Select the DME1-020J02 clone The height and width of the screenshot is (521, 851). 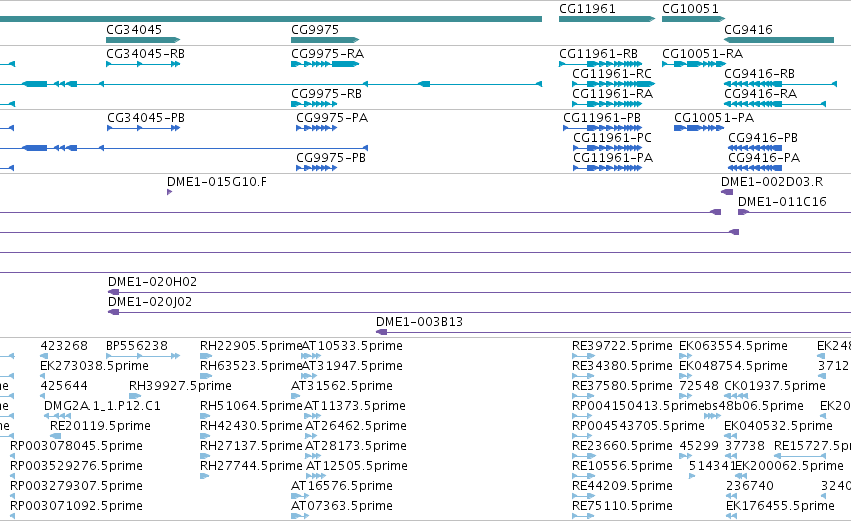click(x=479, y=312)
